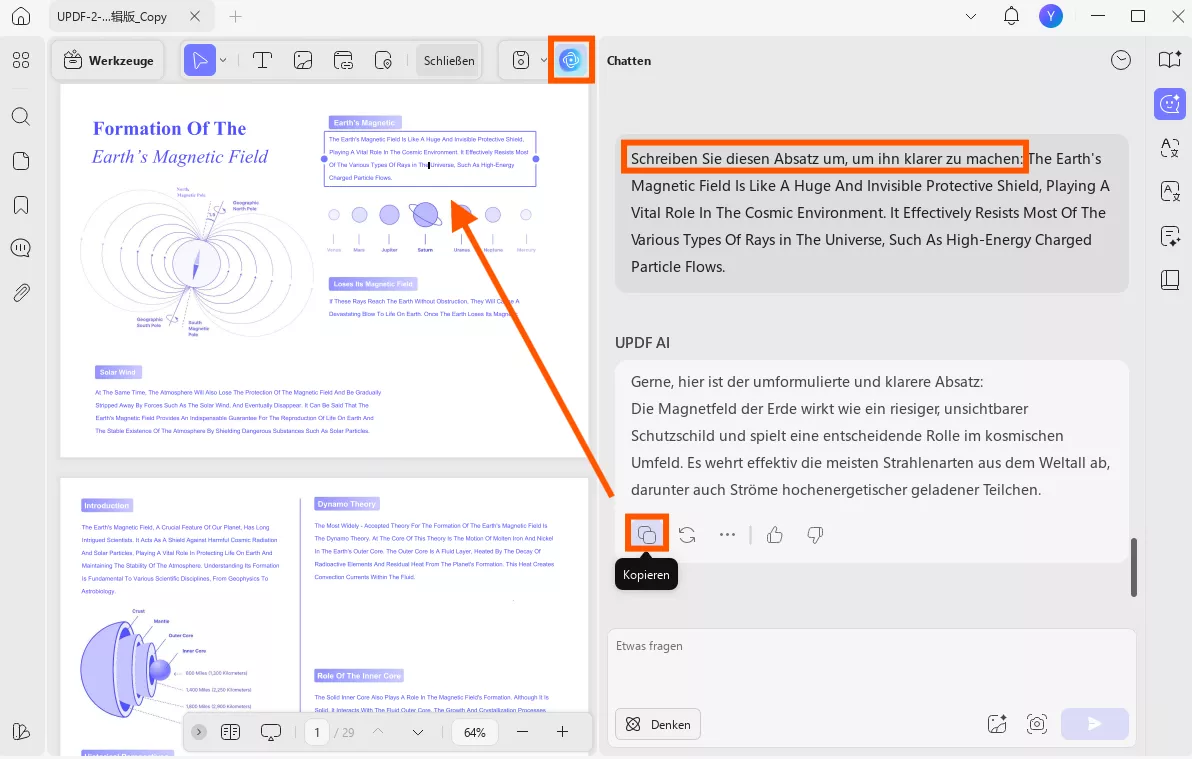Open the pages sidebar icon
This screenshot has height=759, width=1192.
pyautogui.click(x=21, y=160)
